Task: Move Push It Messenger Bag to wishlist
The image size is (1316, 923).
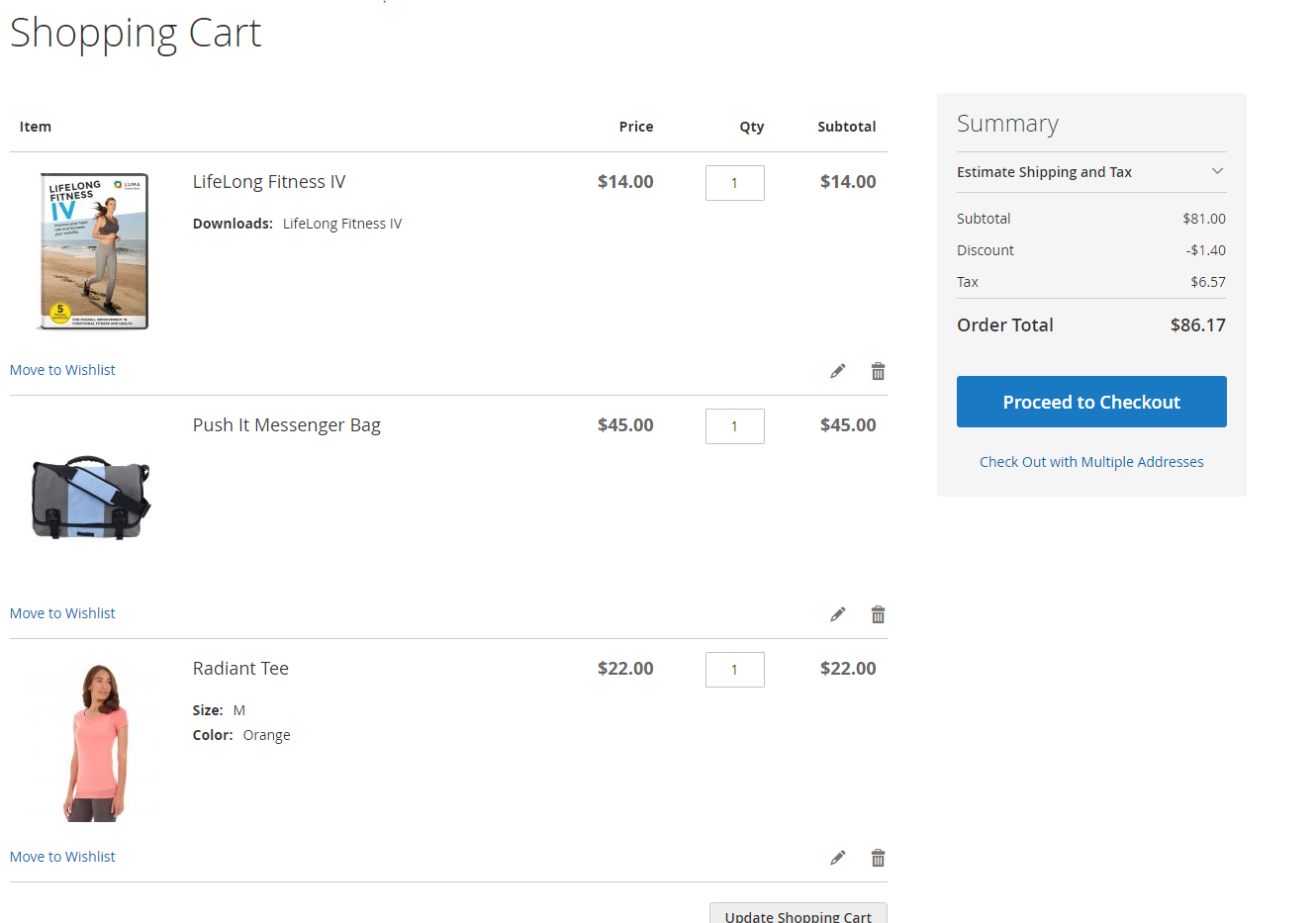Action: click(x=62, y=613)
